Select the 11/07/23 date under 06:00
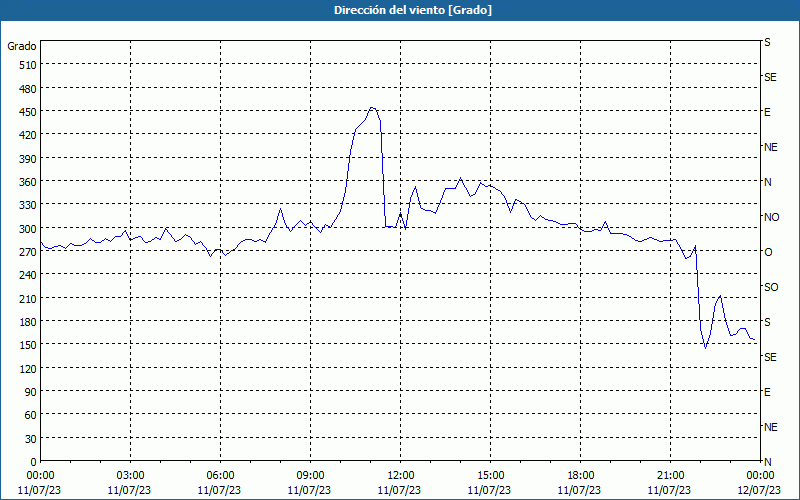Viewport: 800px width, 500px height. tap(219, 490)
